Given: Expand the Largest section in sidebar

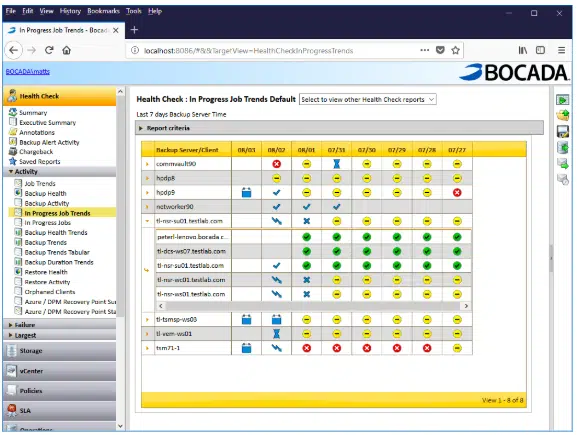Looking at the screenshot, I should (60, 335).
